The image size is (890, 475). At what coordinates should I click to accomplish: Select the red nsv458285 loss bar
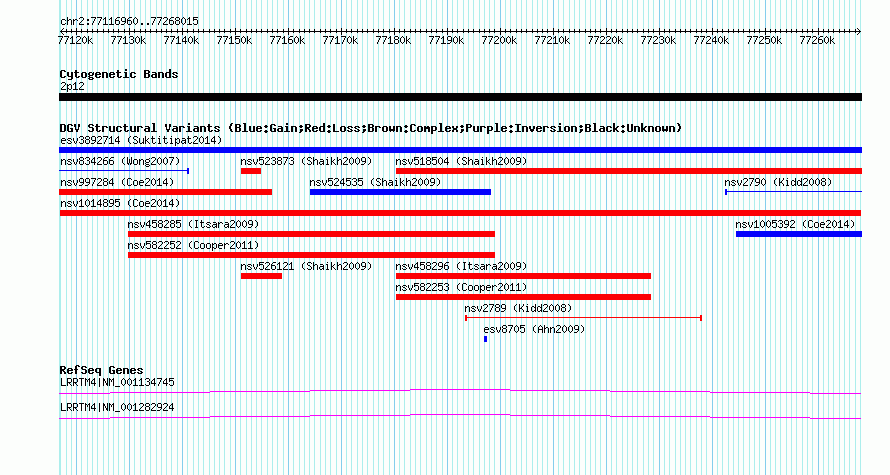[311, 234]
